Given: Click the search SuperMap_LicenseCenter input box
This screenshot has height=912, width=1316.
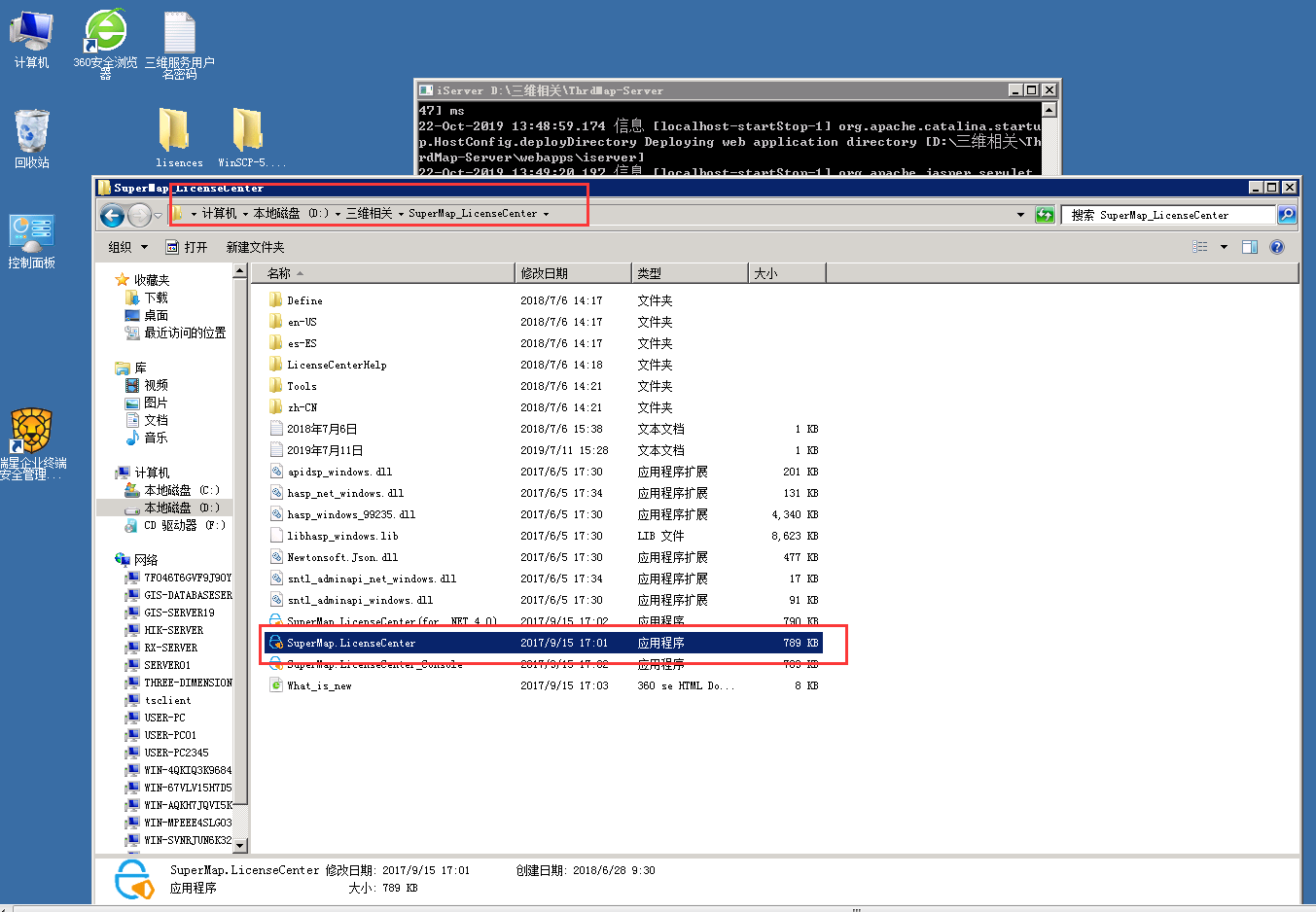Looking at the screenshot, I should [1168, 215].
